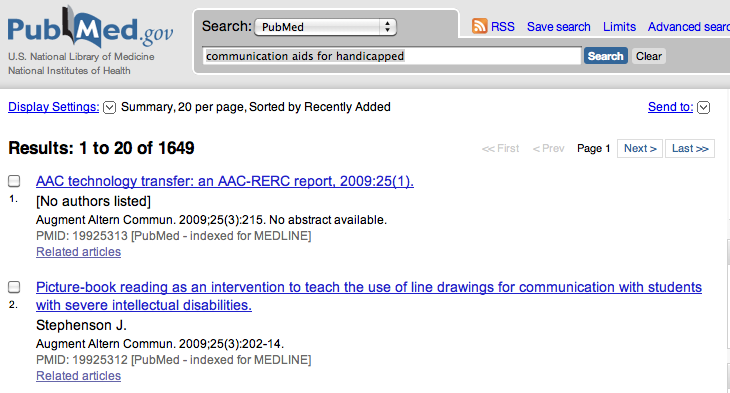The height and width of the screenshot is (393, 730).
Task: Expand the Display Settings arrow icon
Action: point(109,108)
